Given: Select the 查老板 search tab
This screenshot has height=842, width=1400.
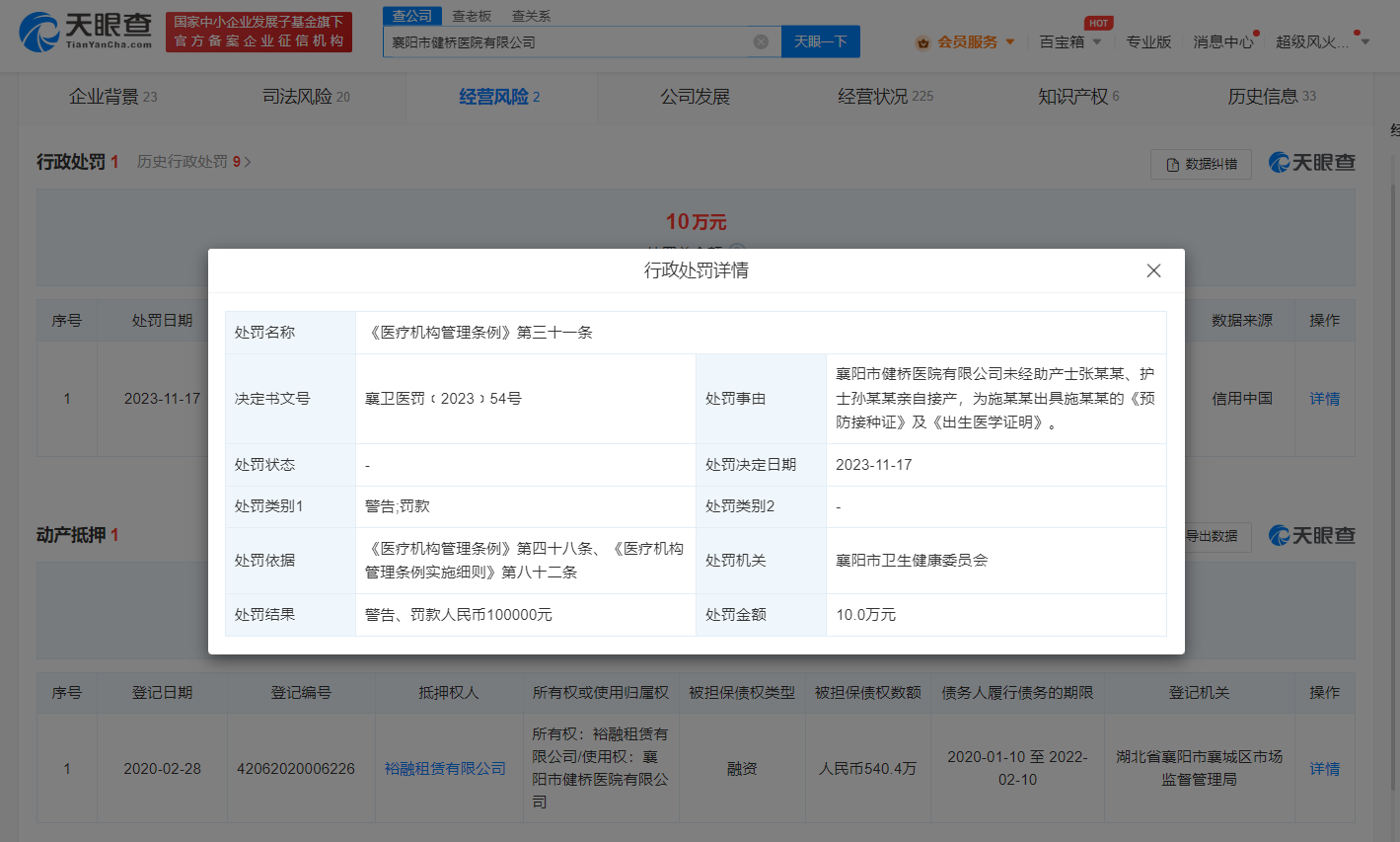Looking at the screenshot, I should pyautogui.click(x=472, y=16).
